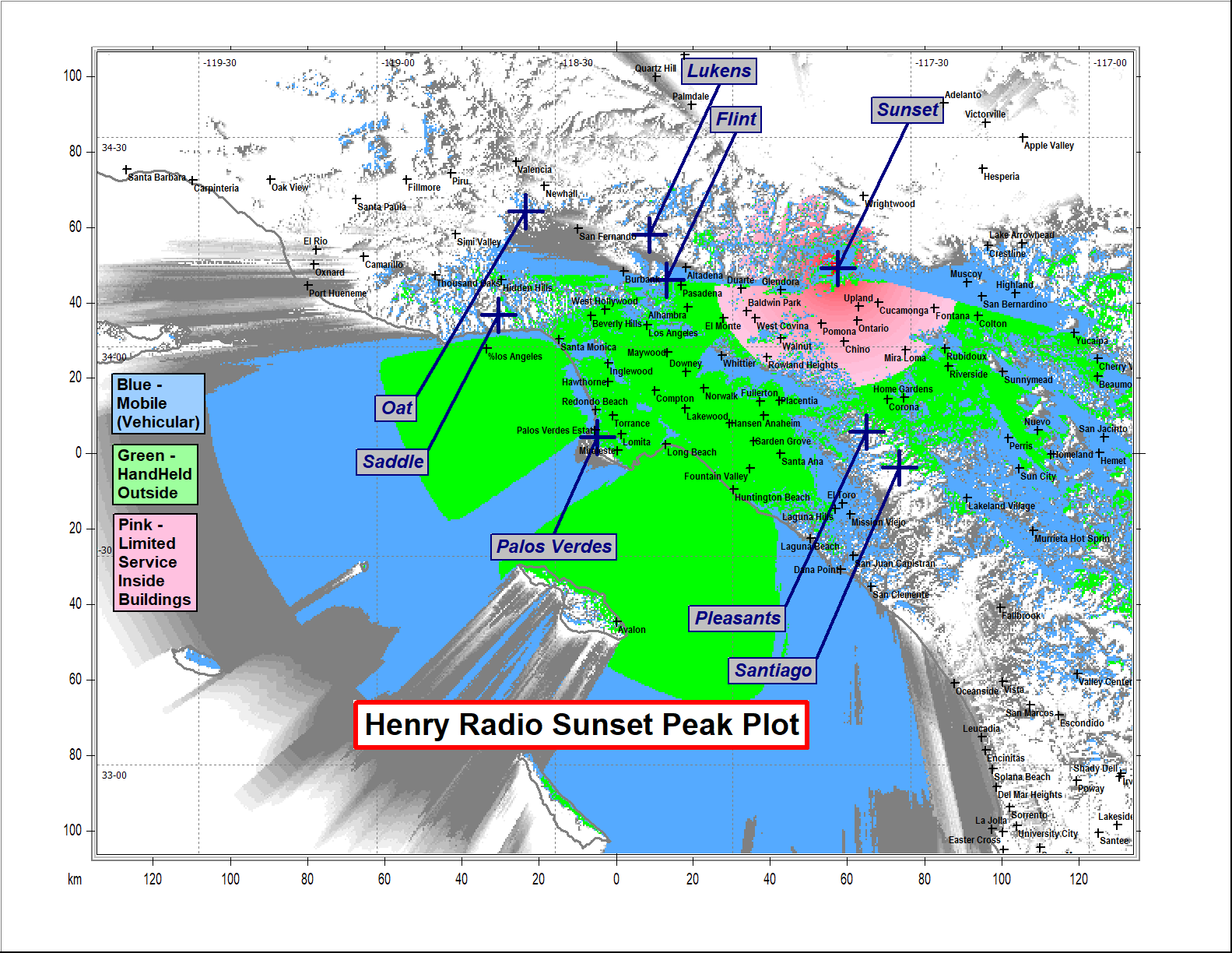
Task: Click the Torrance city label
Action: (632, 424)
